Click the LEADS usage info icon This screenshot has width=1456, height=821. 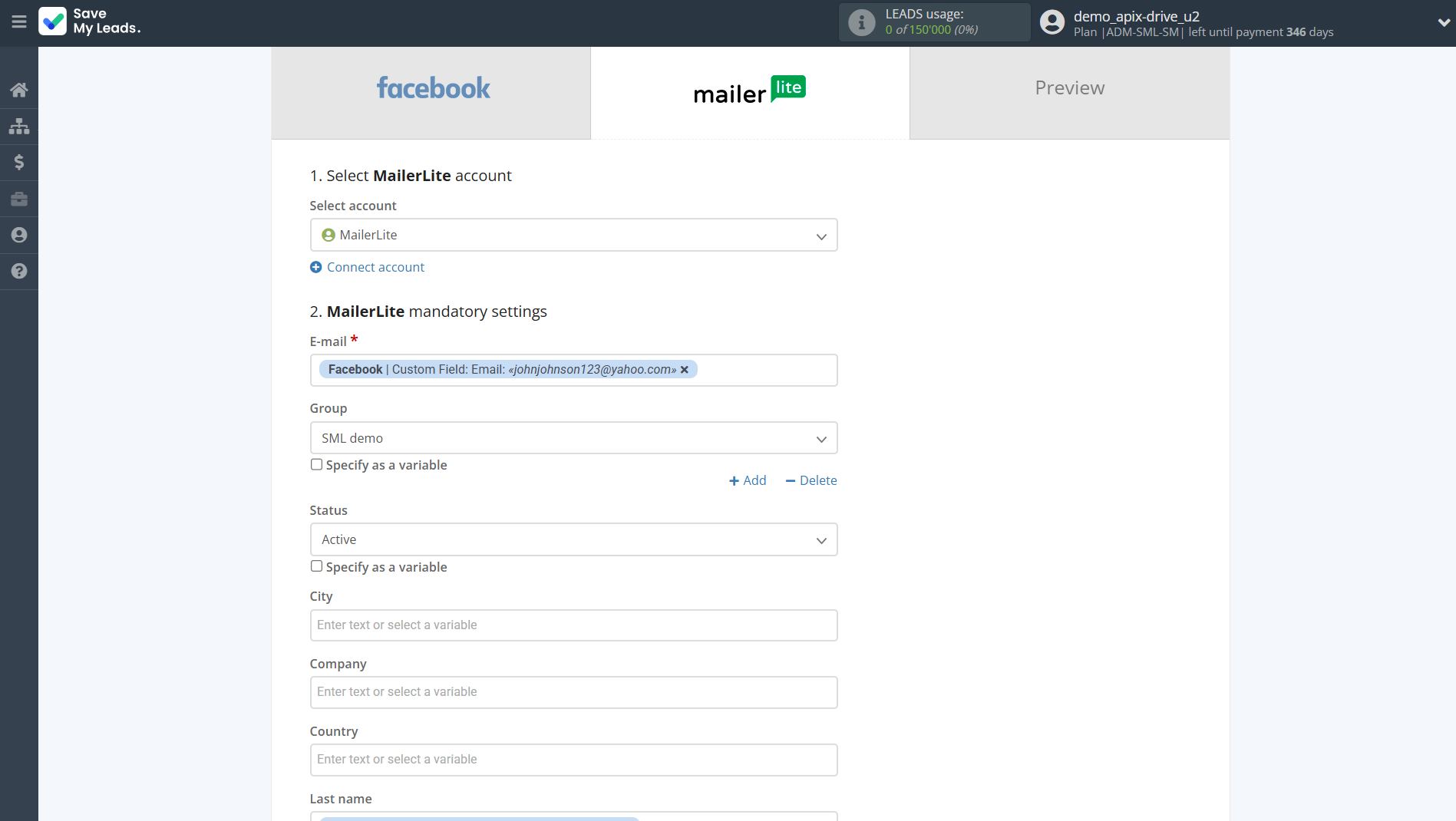pyautogui.click(x=861, y=22)
